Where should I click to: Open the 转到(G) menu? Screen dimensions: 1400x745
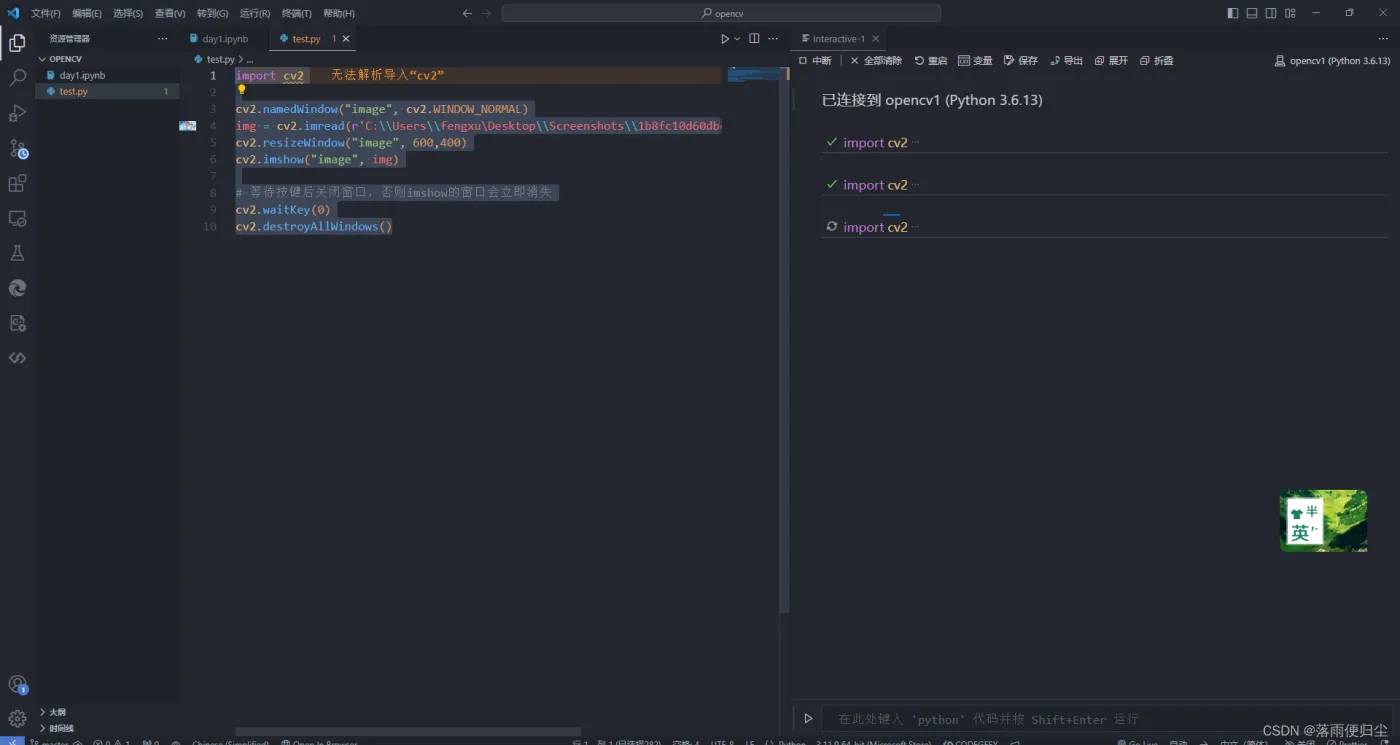212,14
